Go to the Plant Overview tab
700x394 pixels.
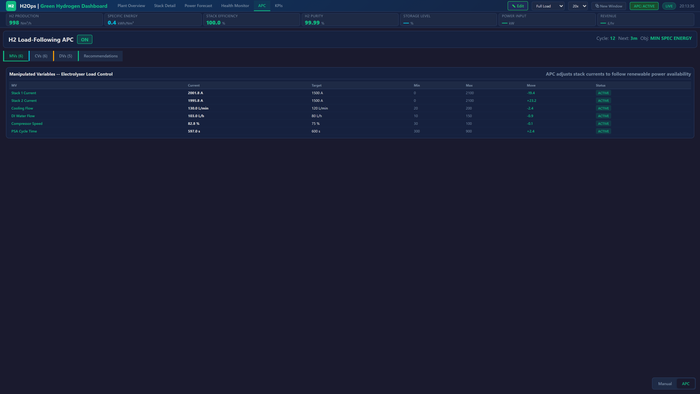131,6
